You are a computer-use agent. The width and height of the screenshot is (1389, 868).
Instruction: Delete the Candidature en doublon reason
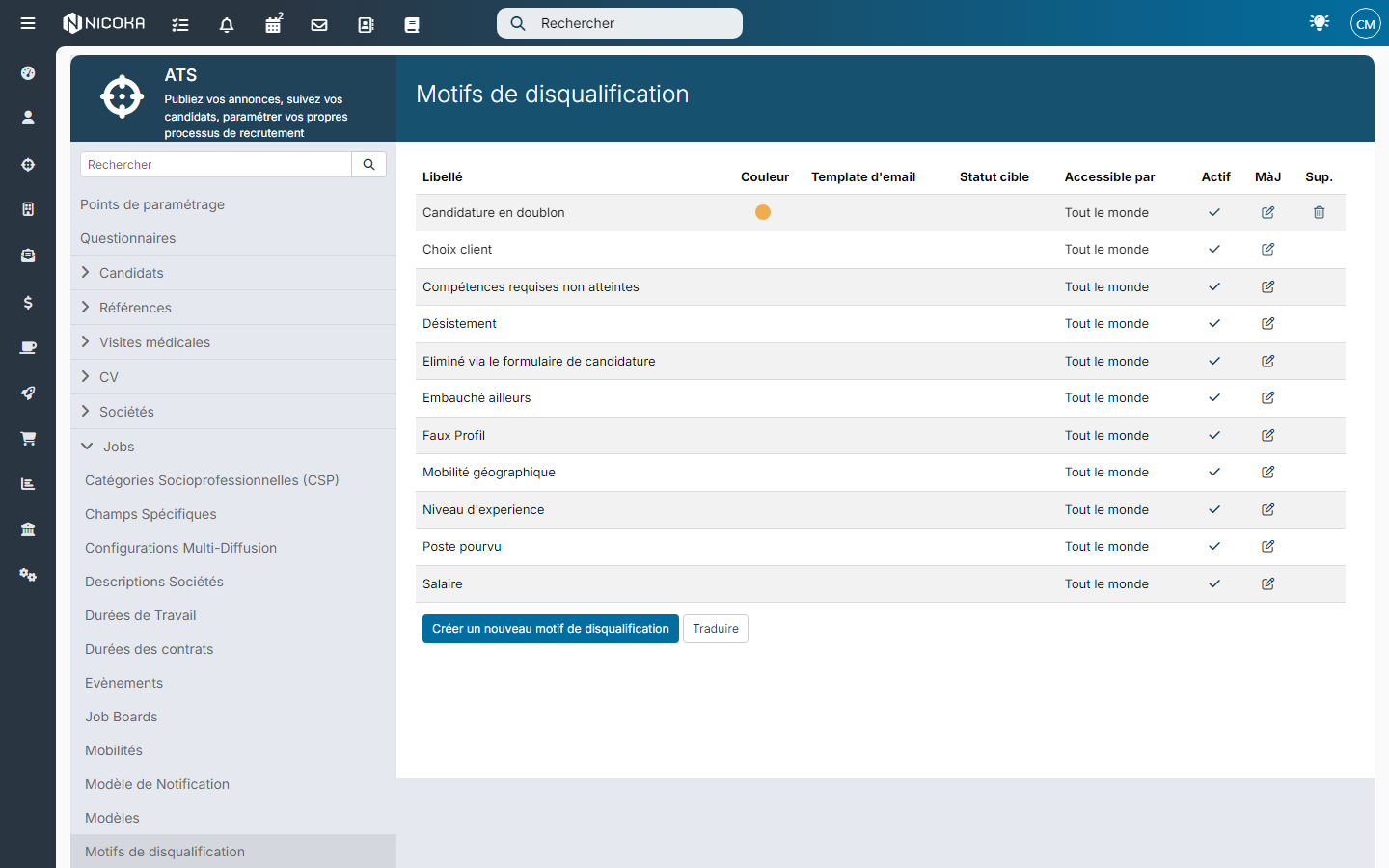[x=1319, y=212]
